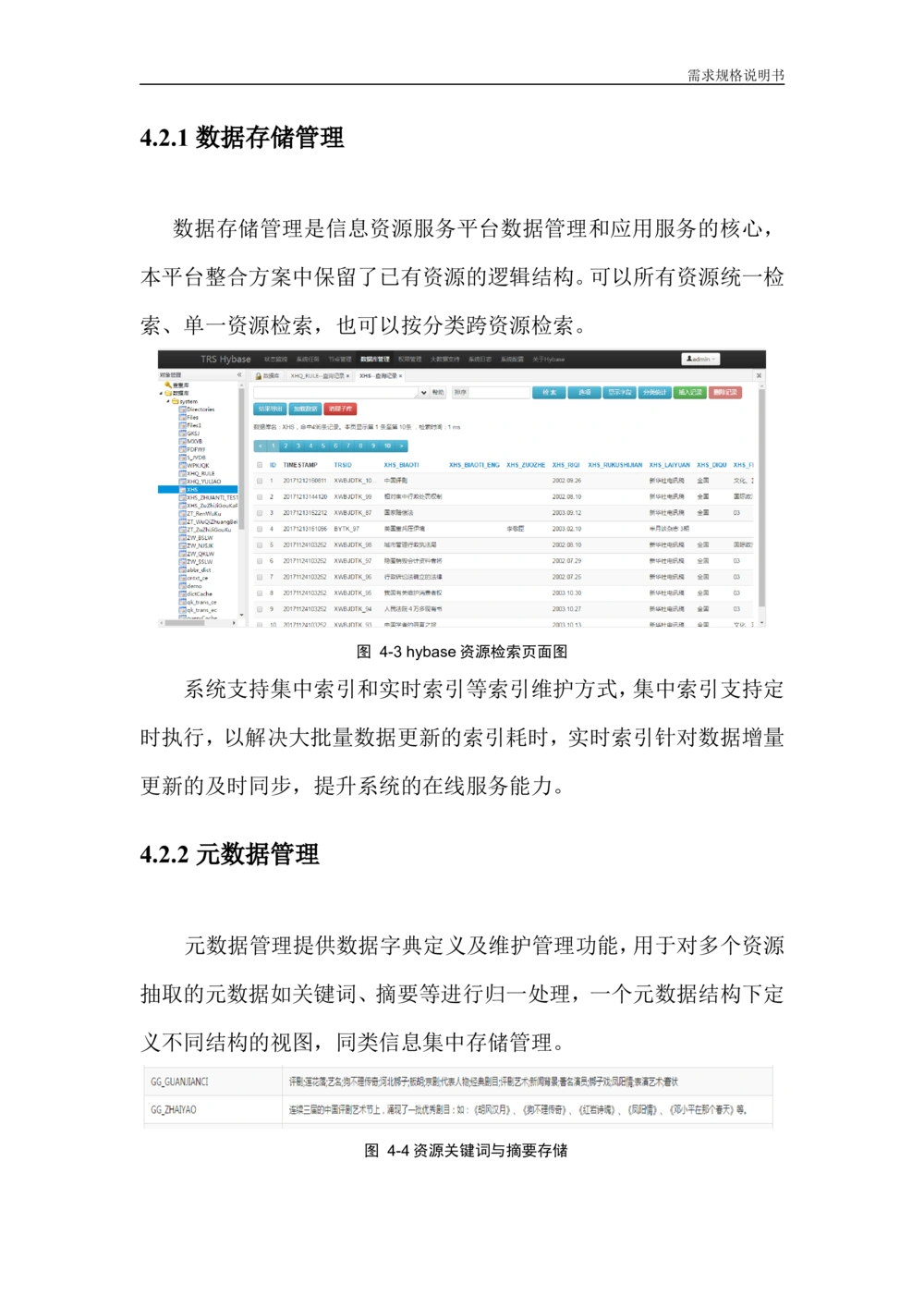Click the lock icon on database tab
Screen dimensions: 924x1308
point(259,376)
